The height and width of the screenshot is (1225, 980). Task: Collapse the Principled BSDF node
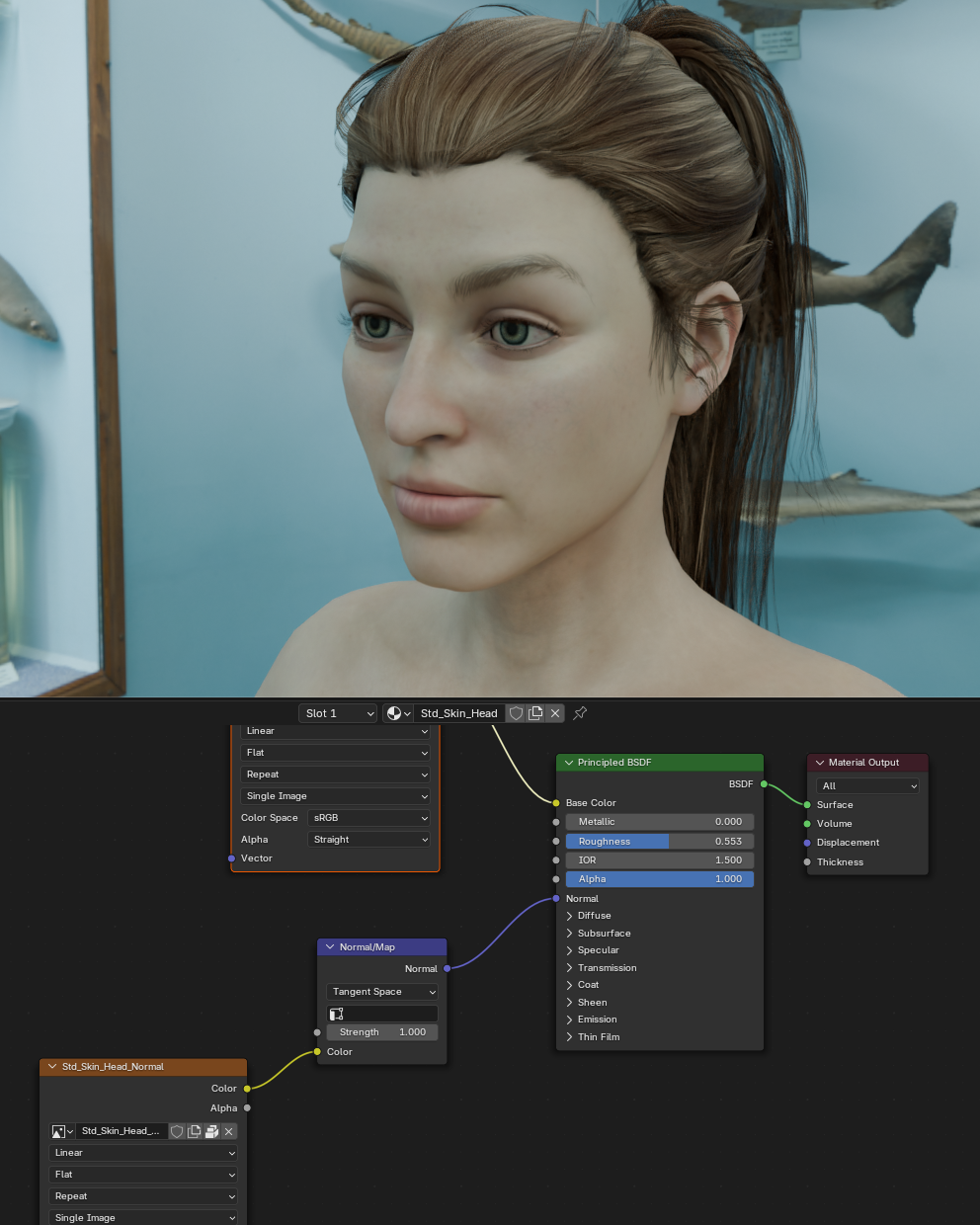569,763
